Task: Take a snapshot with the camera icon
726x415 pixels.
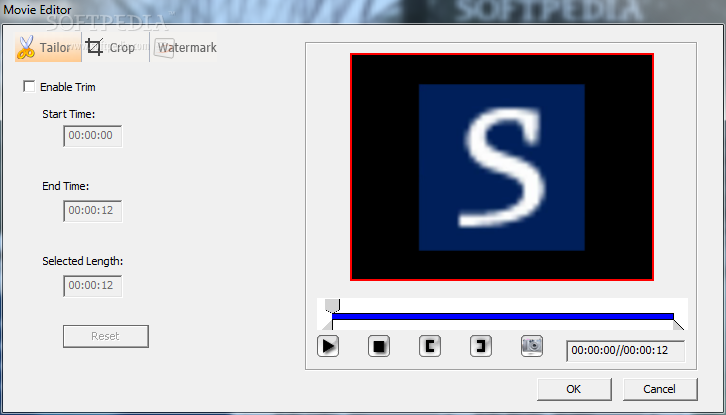Action: coord(532,346)
